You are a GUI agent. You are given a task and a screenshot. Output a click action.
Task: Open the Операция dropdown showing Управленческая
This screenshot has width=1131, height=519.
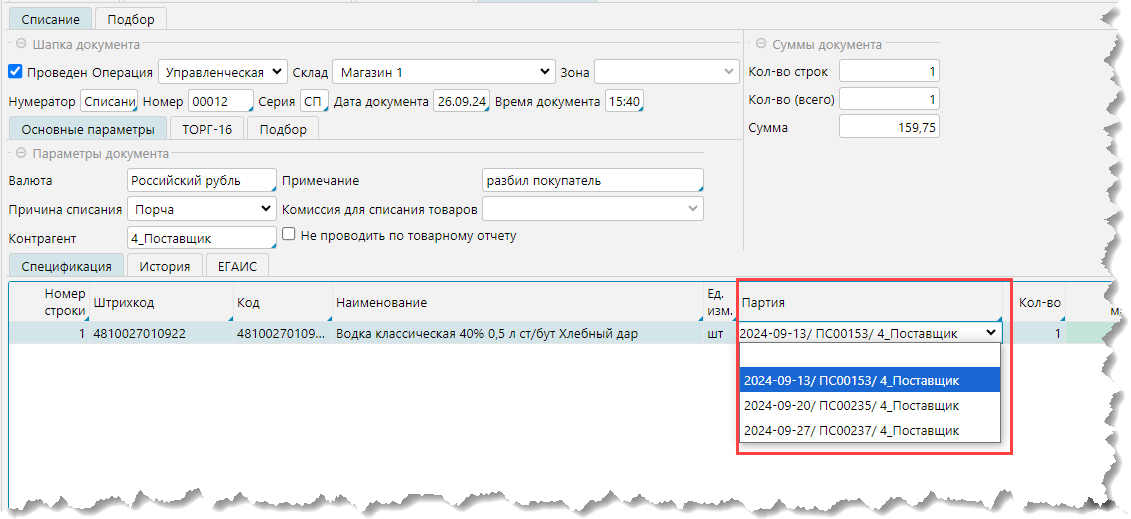click(223, 72)
